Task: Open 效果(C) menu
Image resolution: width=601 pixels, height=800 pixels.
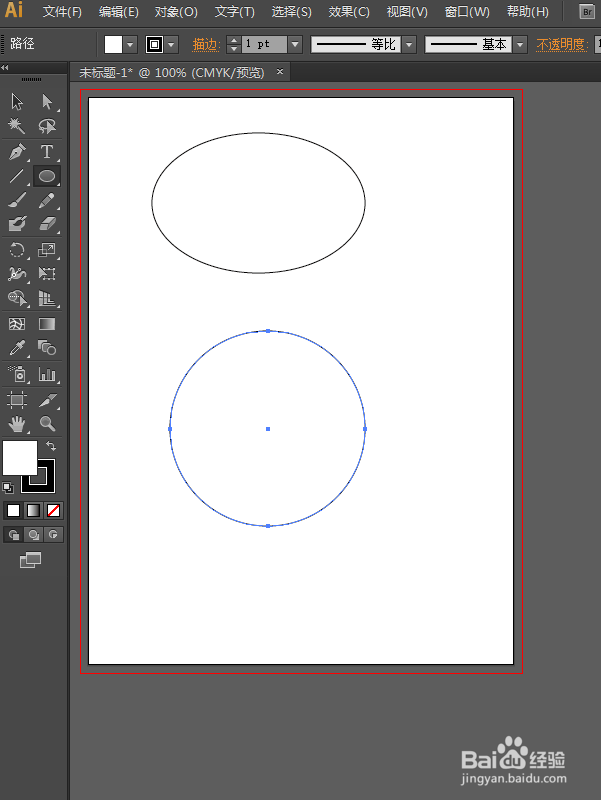Action: 349,12
